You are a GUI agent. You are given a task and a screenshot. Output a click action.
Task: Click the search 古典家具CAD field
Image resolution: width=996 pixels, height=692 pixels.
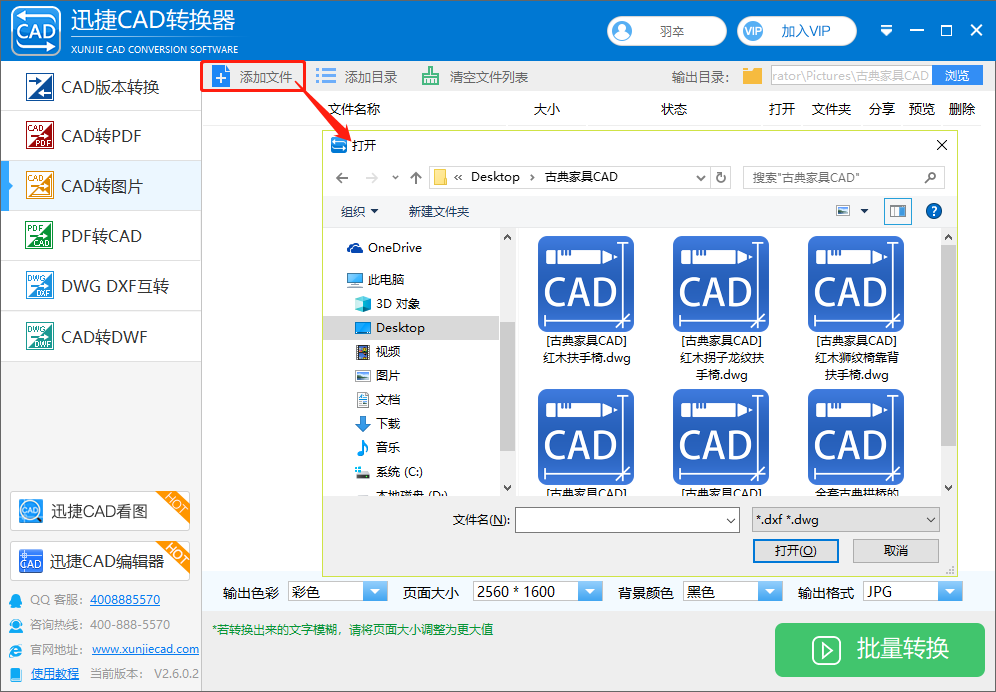click(844, 178)
